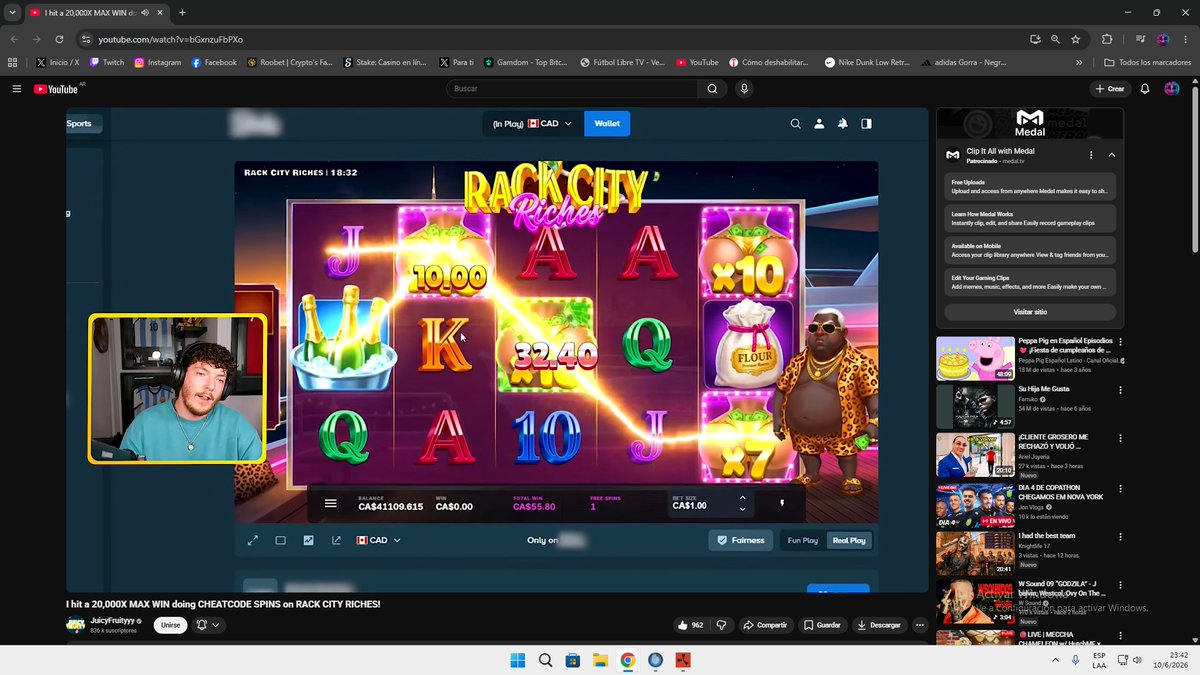Expand hidden bookmarks with double chevron

[1079, 62]
